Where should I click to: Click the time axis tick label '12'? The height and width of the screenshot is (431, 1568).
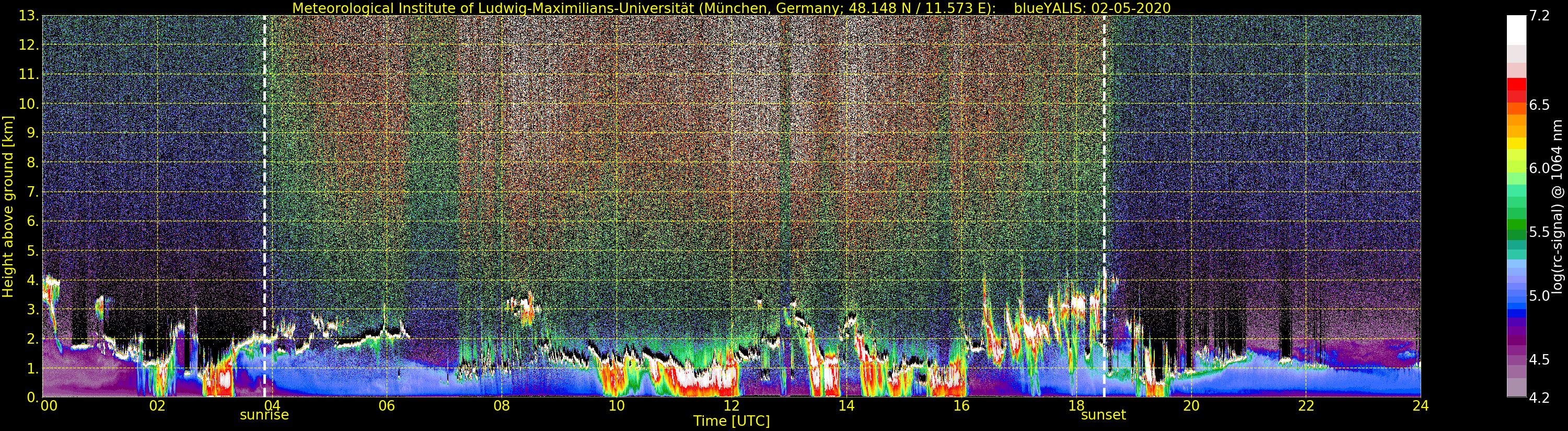click(x=731, y=406)
